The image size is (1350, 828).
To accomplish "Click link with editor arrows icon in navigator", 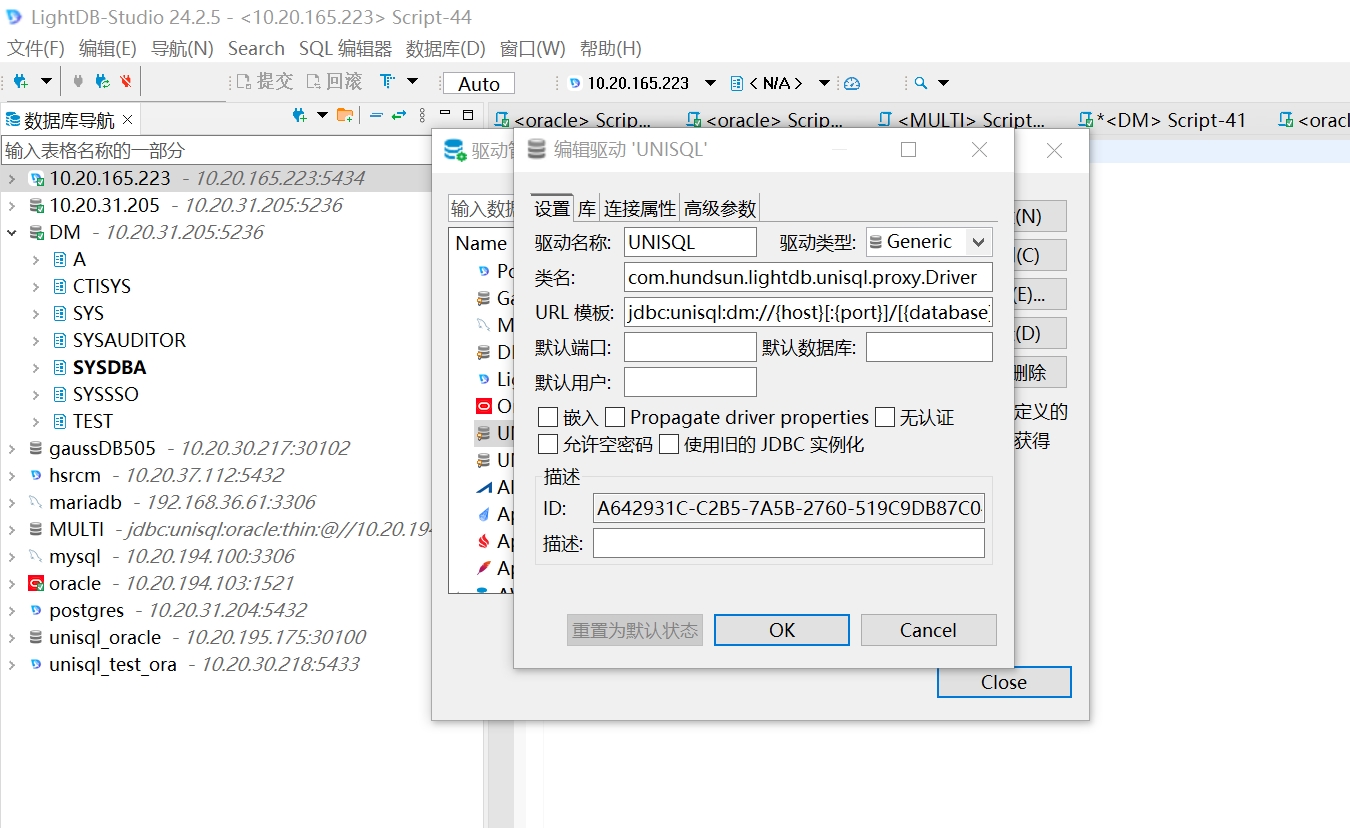I will (399, 115).
